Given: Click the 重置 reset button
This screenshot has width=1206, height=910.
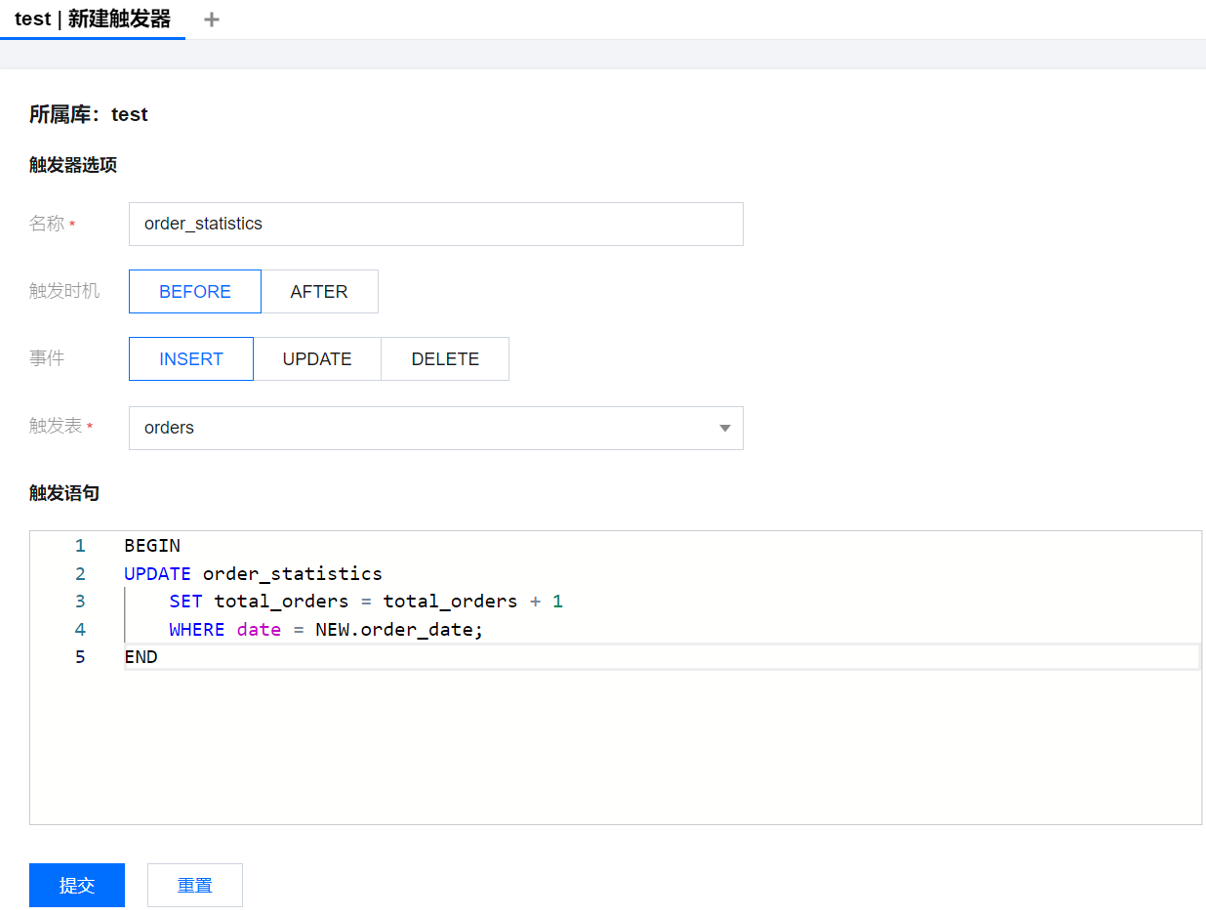Looking at the screenshot, I should point(195,885).
